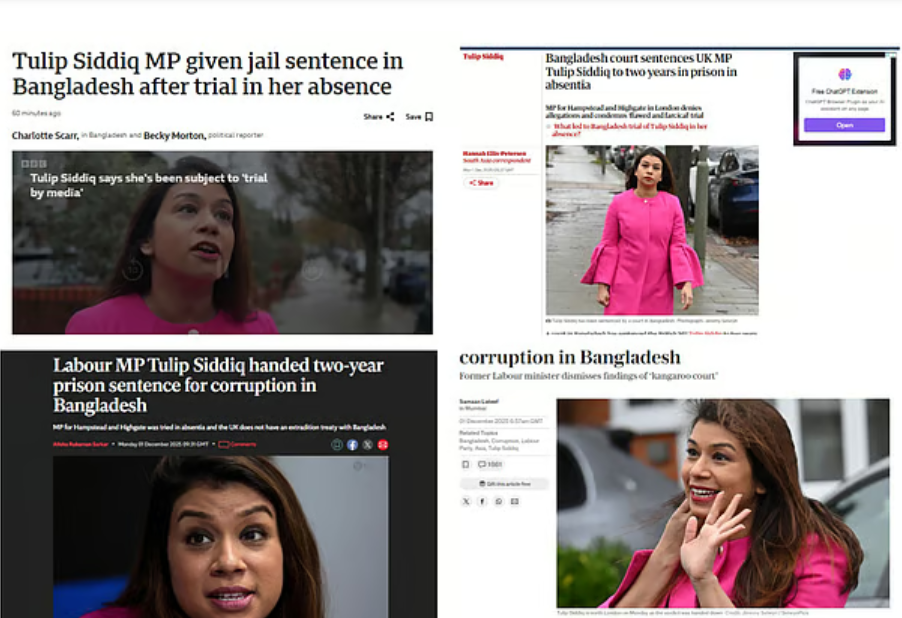Share via Facebook icon on dark article
Screen dimensions: 902x618
(352, 445)
